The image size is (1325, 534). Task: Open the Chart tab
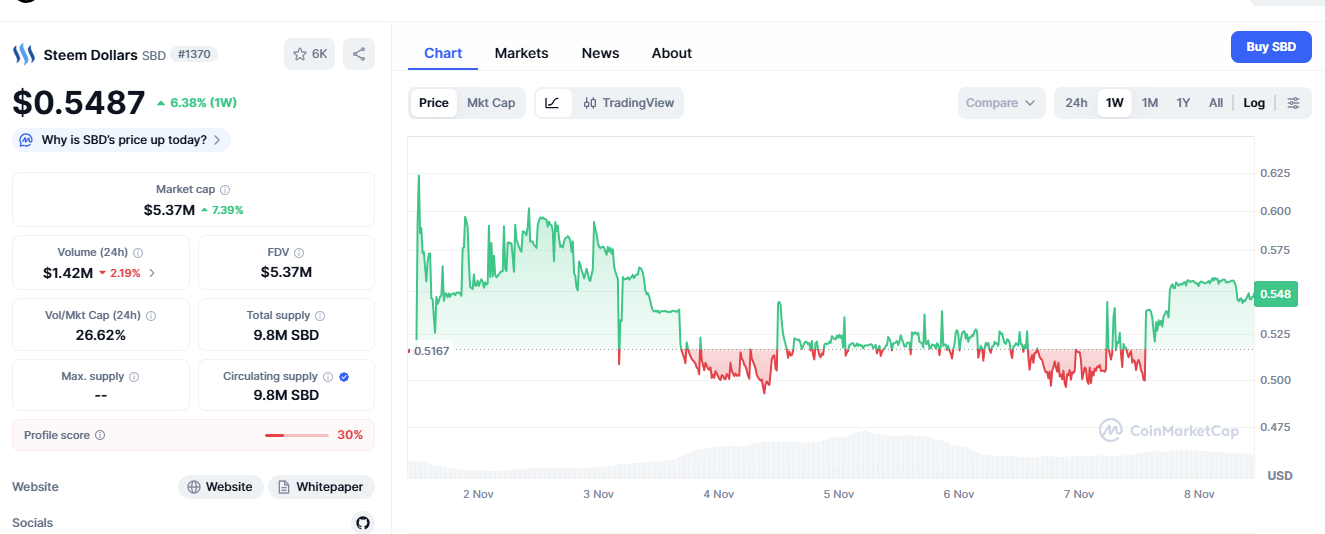click(443, 53)
